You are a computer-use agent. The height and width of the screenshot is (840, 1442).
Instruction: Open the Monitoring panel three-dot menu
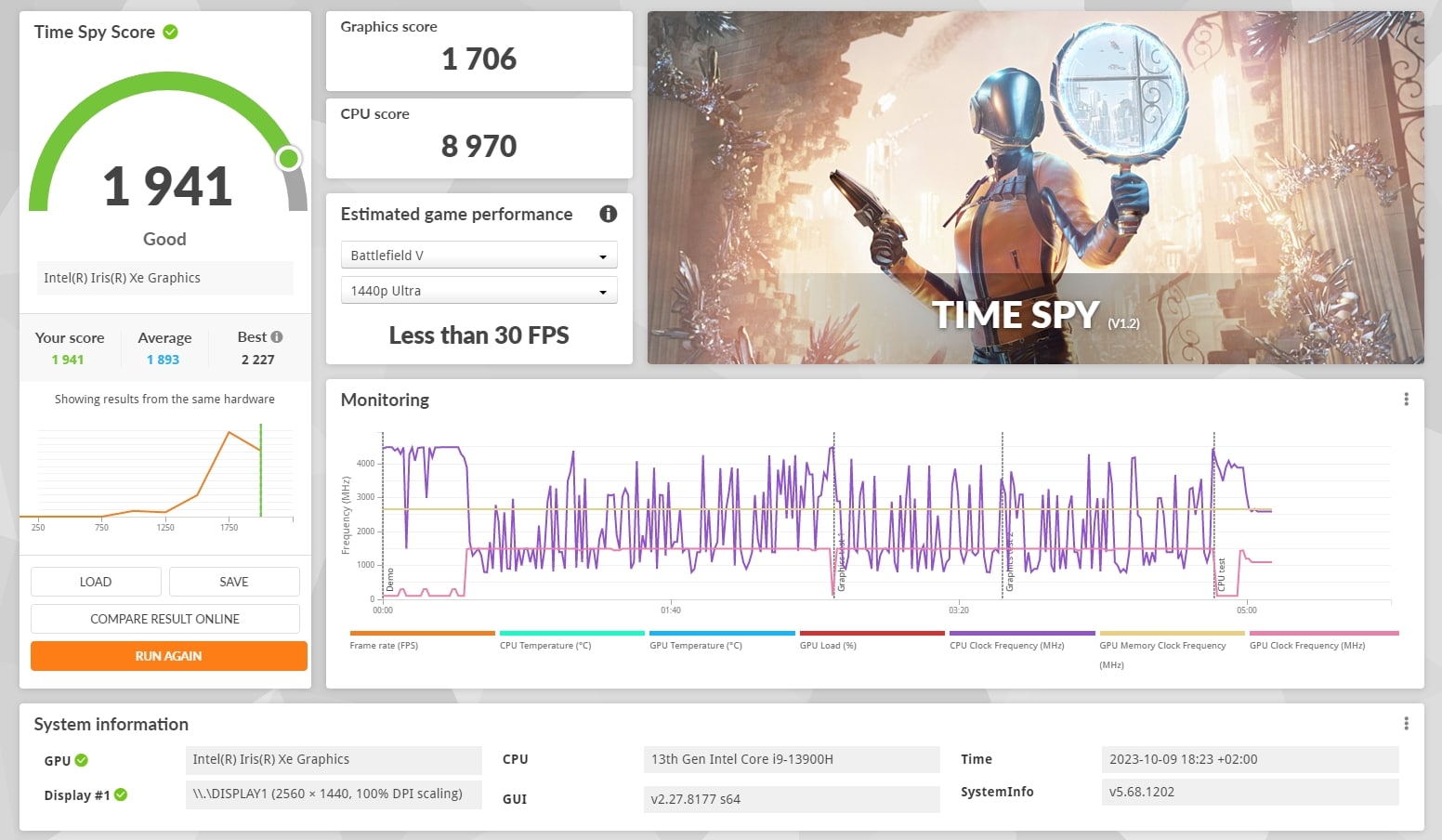click(x=1406, y=400)
